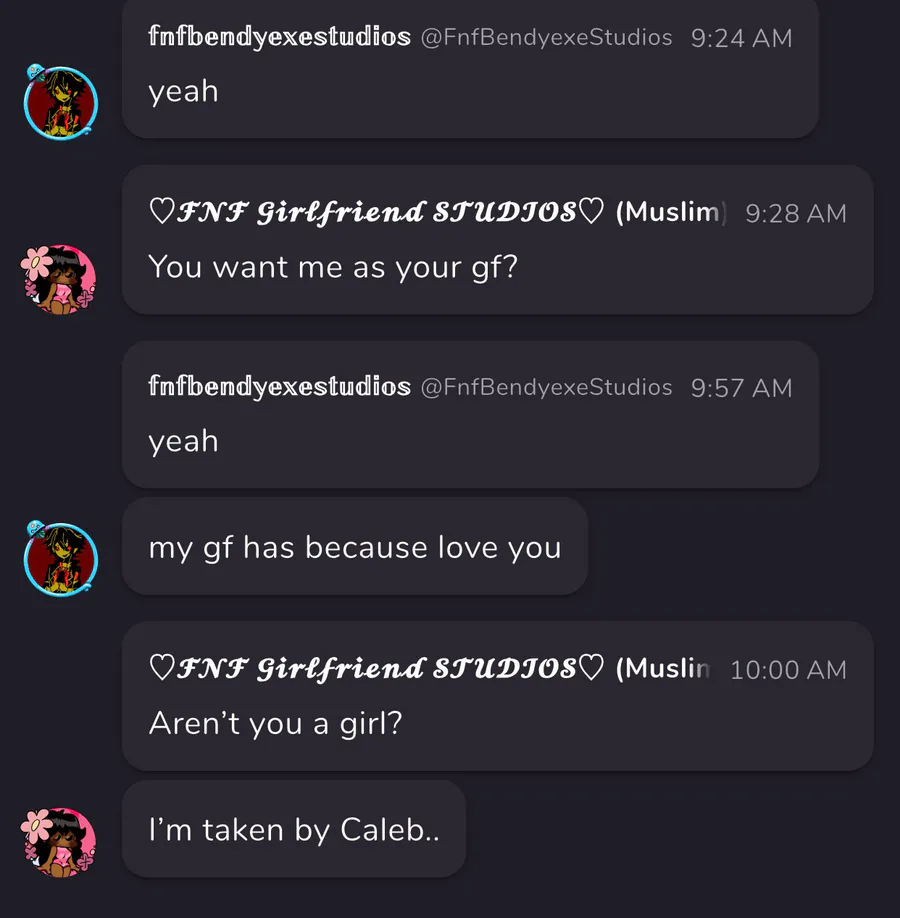Tap the avatar next to "my gf has because love you"
The height and width of the screenshot is (918, 900).
60,558
